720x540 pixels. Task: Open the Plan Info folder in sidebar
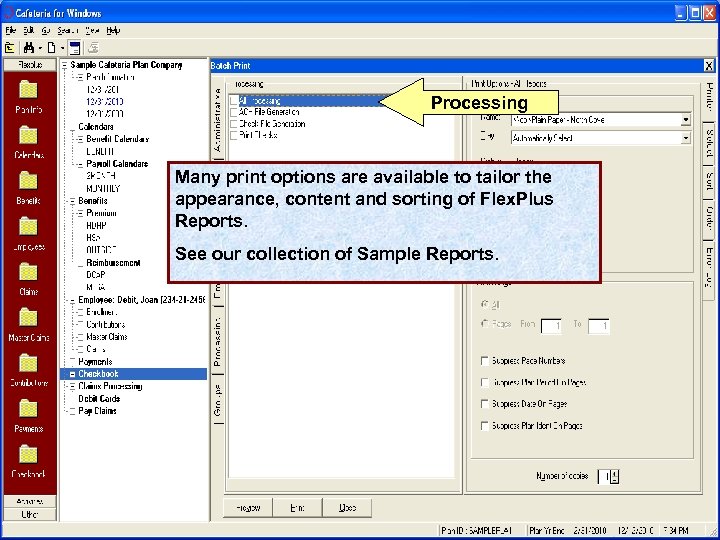click(28, 96)
